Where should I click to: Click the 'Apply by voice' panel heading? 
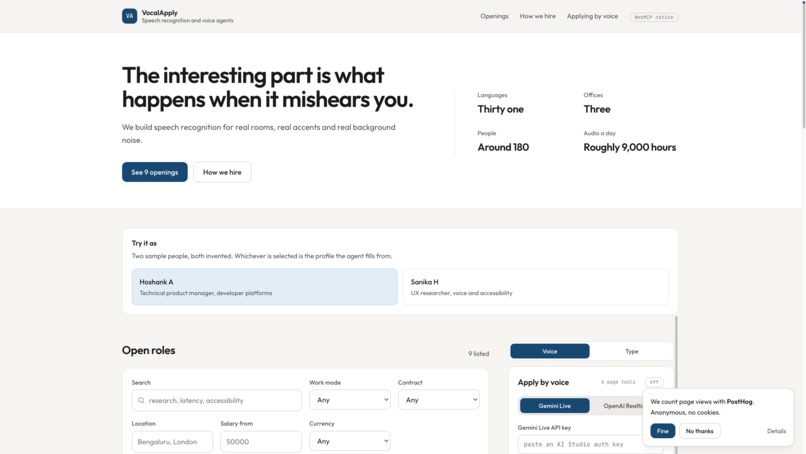point(543,382)
